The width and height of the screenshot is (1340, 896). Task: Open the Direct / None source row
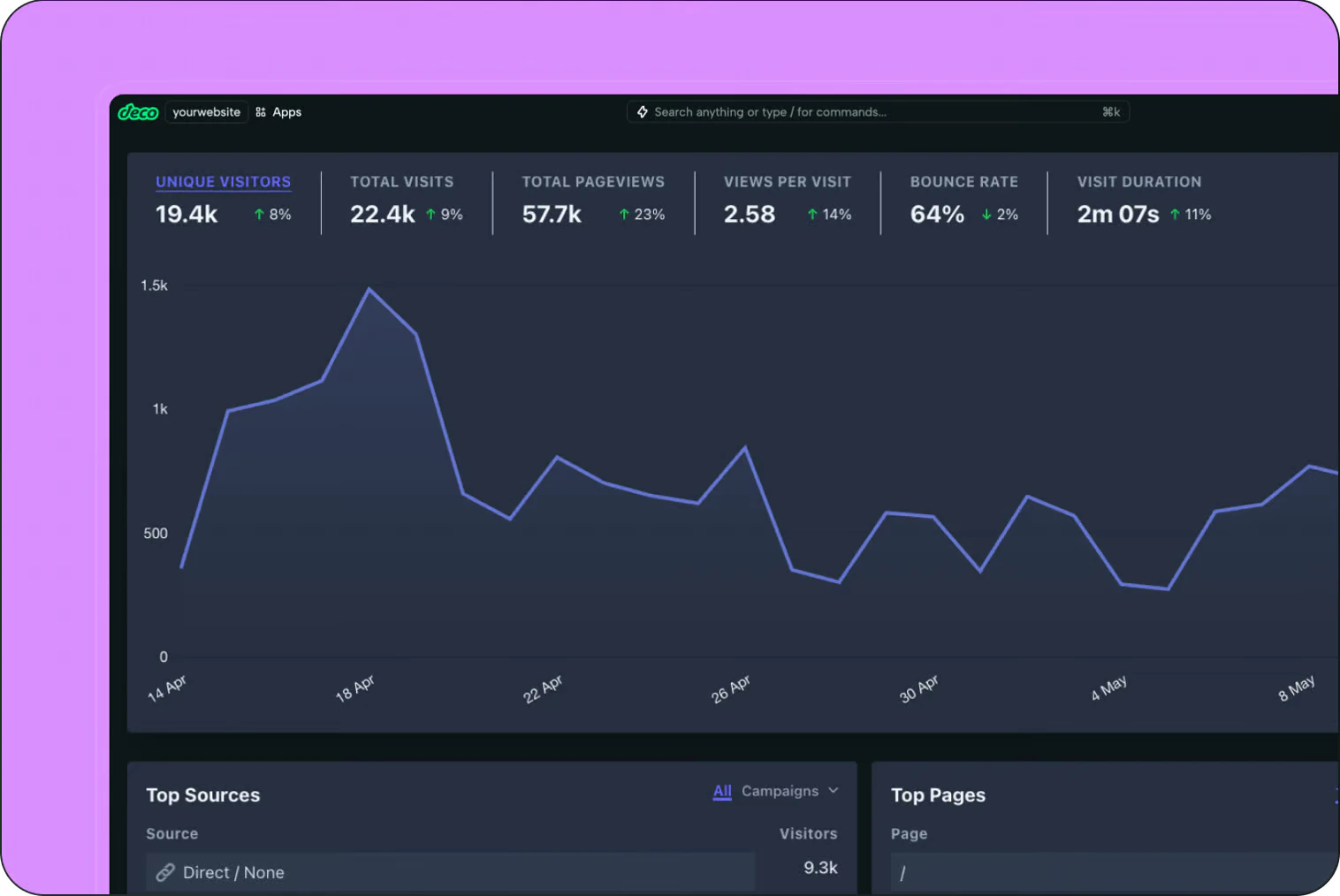click(451, 872)
